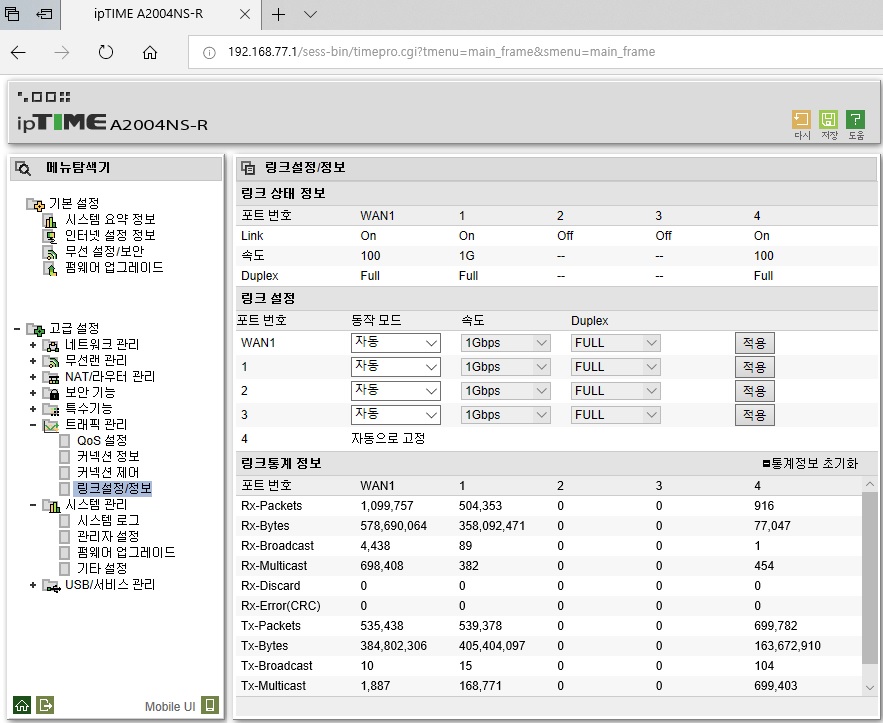Expand the NAT/라우터 관리 tree node
Viewport: 883px width, 723px height.
(33, 377)
